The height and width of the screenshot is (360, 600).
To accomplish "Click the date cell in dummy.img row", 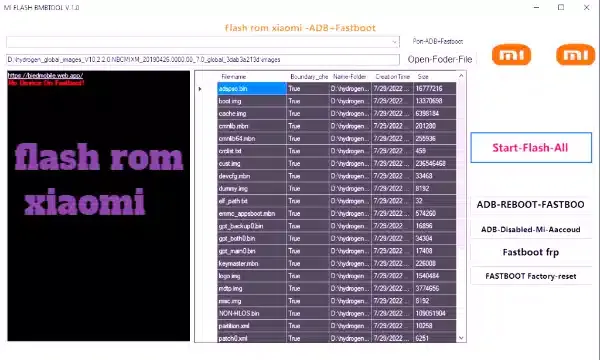I will [393, 189].
